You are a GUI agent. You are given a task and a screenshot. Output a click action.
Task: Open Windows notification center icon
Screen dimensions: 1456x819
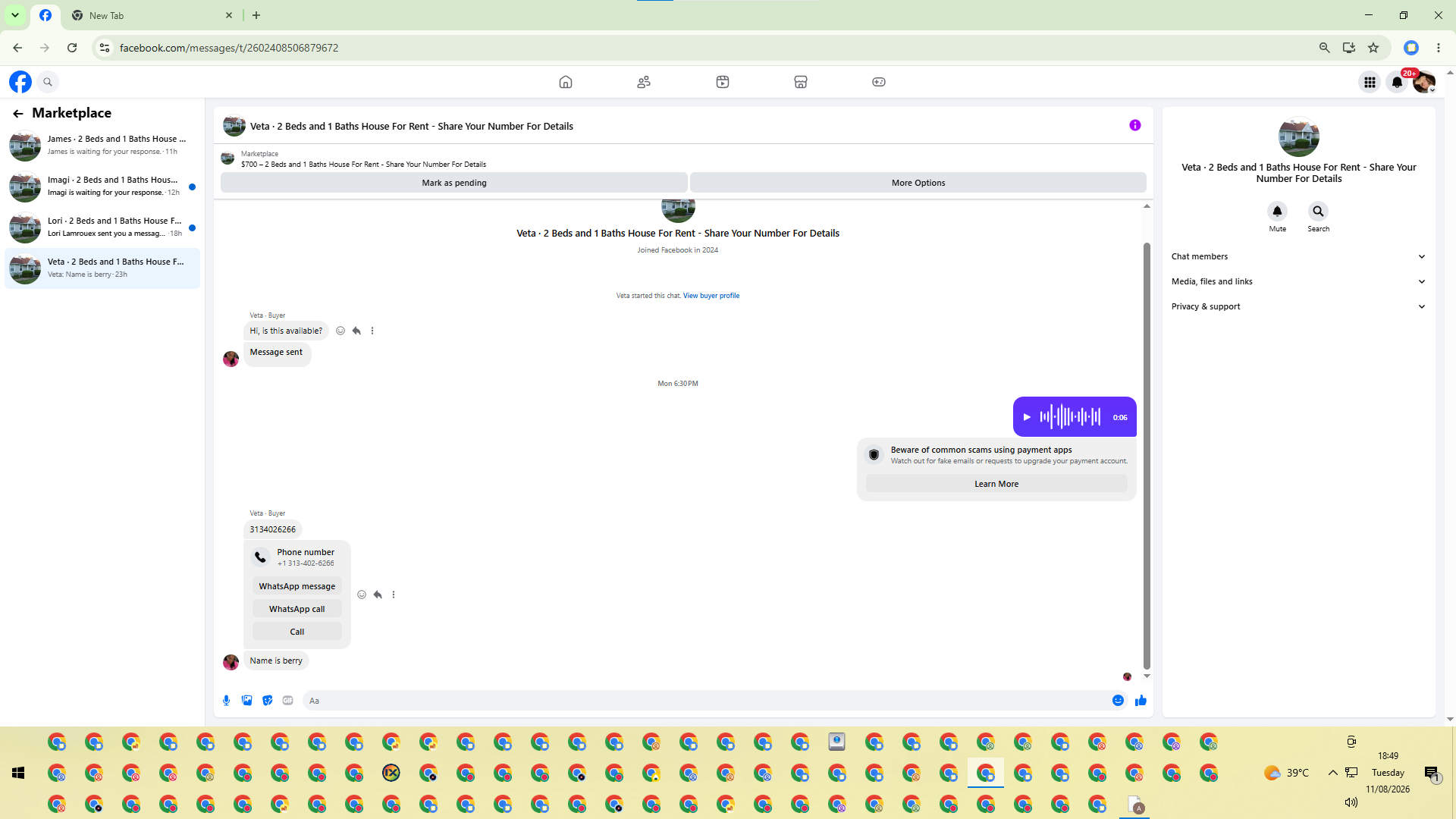(x=1432, y=773)
